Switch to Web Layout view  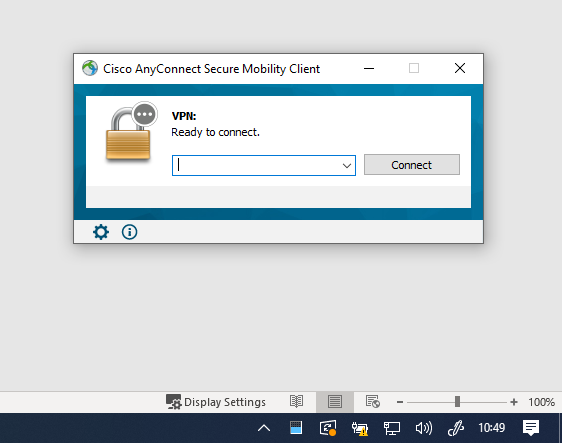pos(373,402)
